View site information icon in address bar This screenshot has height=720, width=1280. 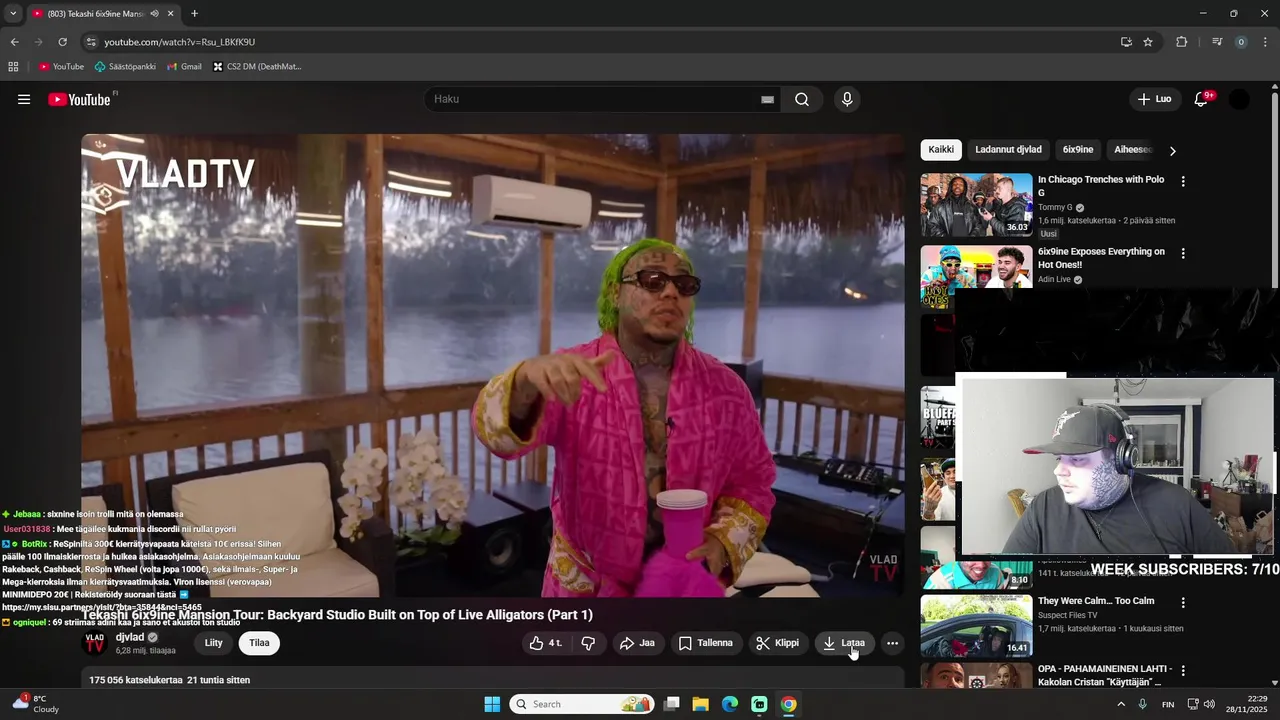(x=91, y=42)
